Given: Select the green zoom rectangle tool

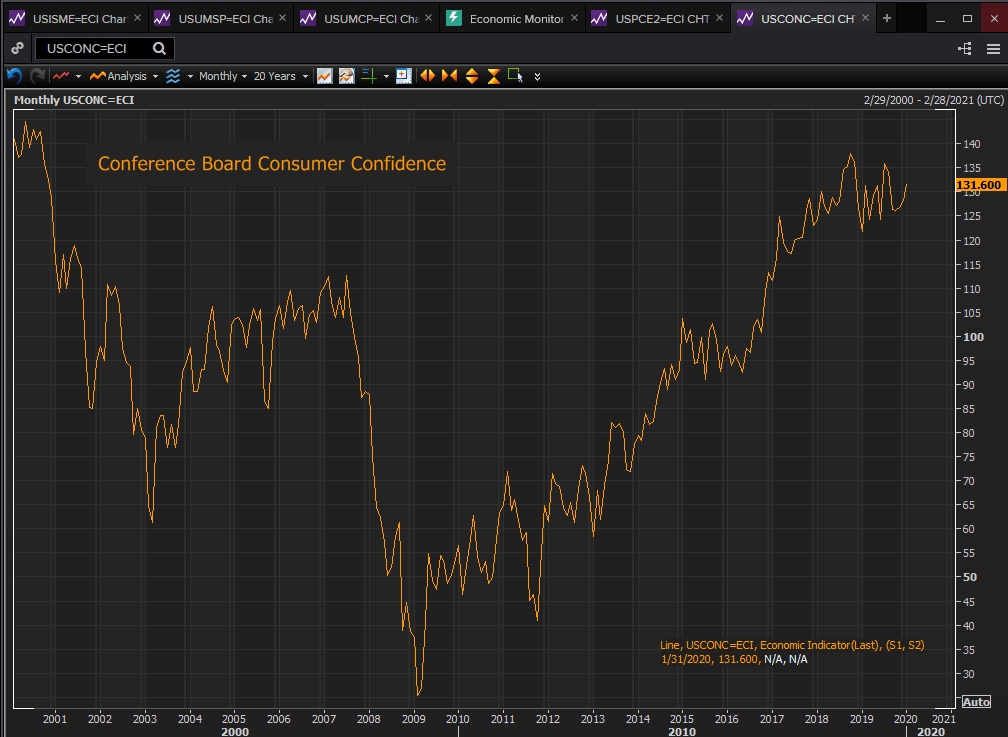Looking at the screenshot, I should click(516, 76).
